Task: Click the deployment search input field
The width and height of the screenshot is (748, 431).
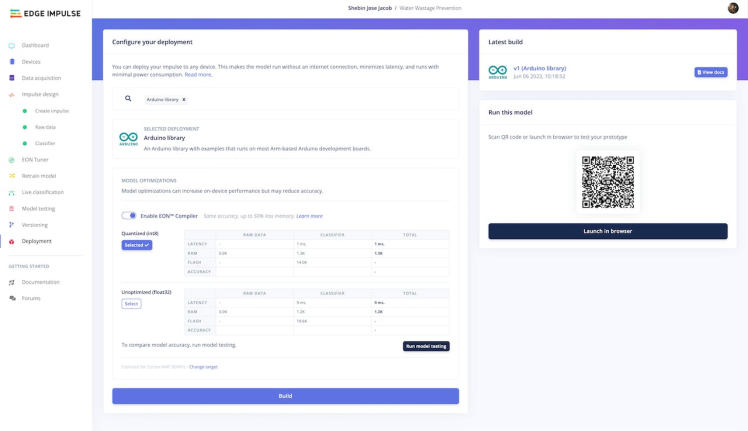Action: pos(285,99)
